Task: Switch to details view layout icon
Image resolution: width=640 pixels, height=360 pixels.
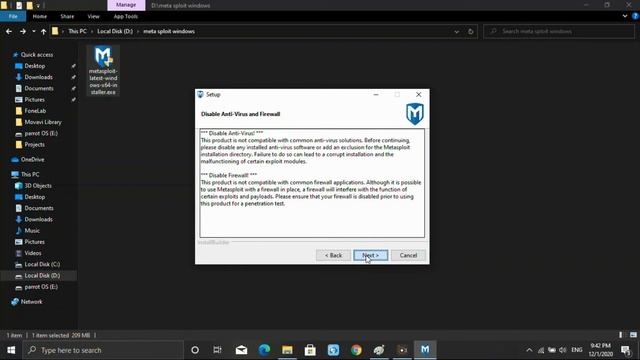Action: 621,335
